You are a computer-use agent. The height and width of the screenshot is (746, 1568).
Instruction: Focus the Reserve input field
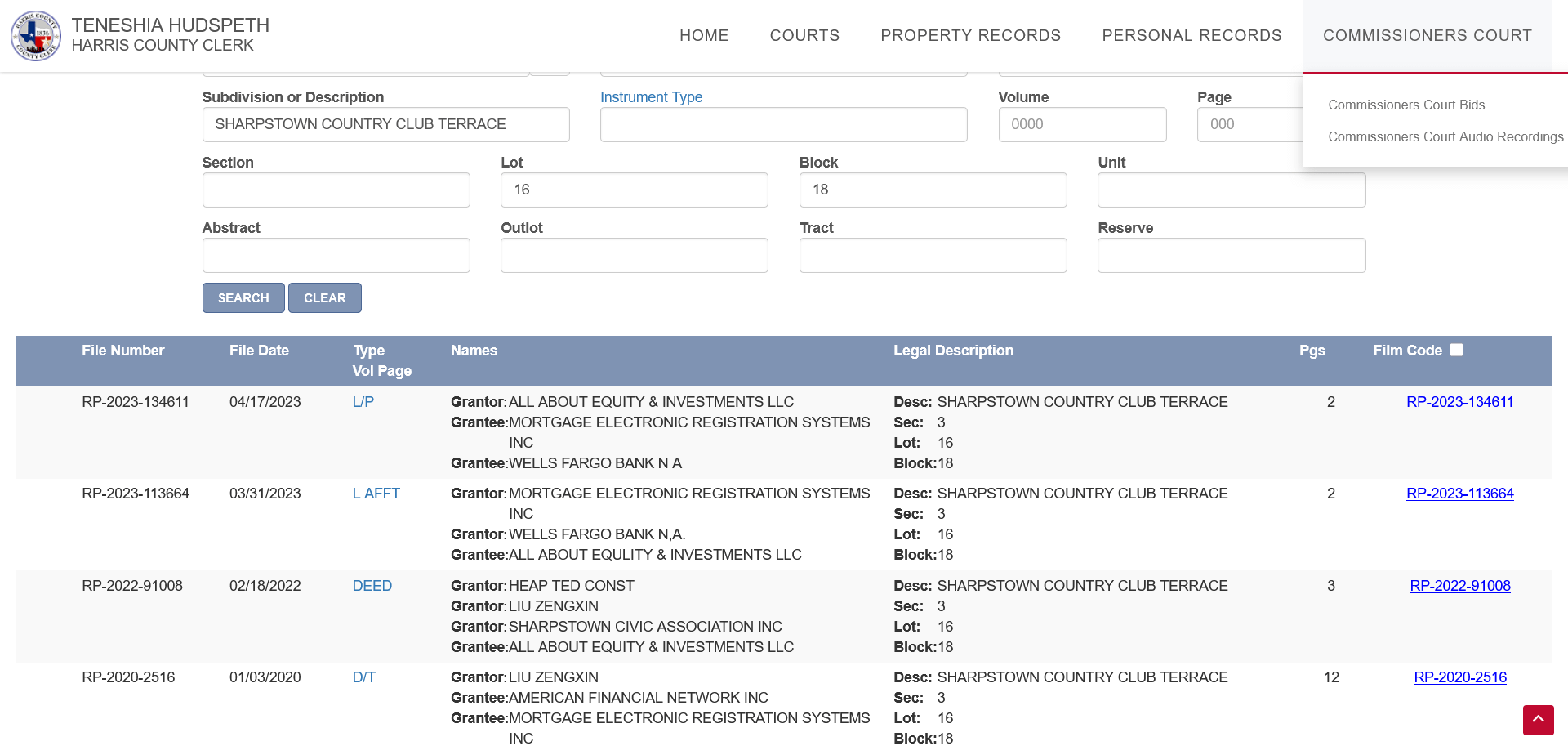1232,255
